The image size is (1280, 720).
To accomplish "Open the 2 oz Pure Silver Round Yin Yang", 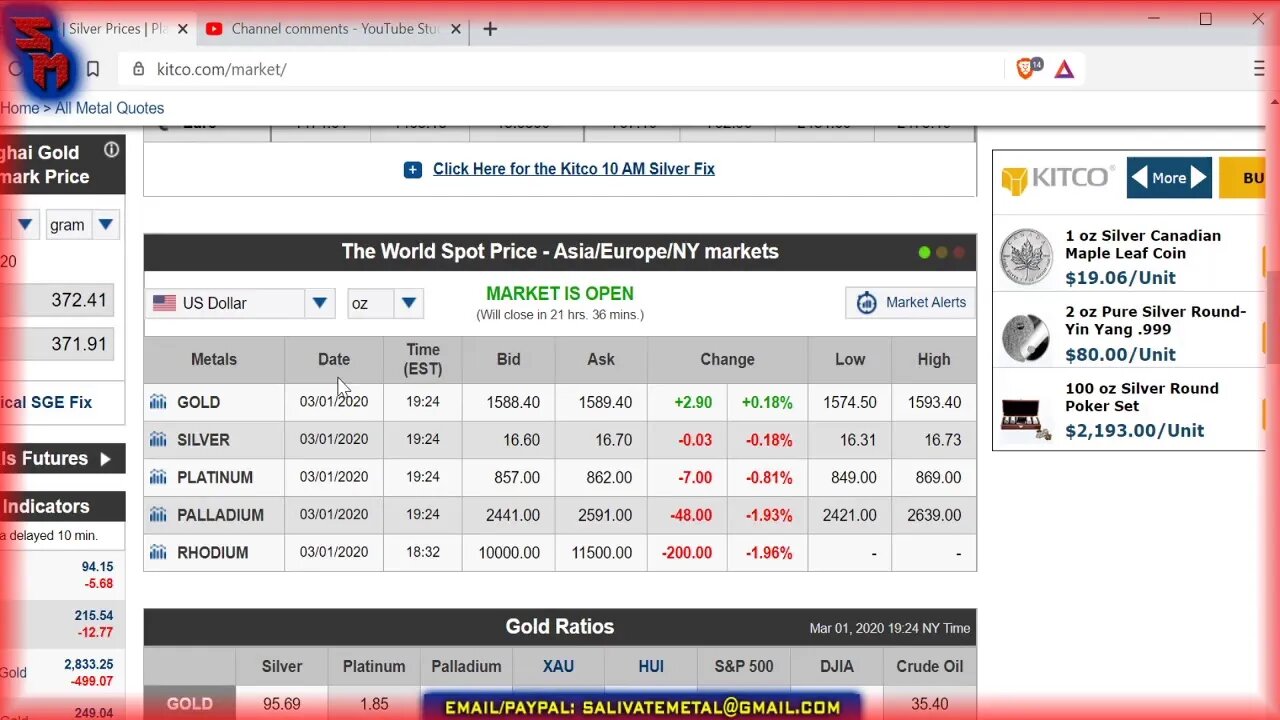I will [1155, 320].
